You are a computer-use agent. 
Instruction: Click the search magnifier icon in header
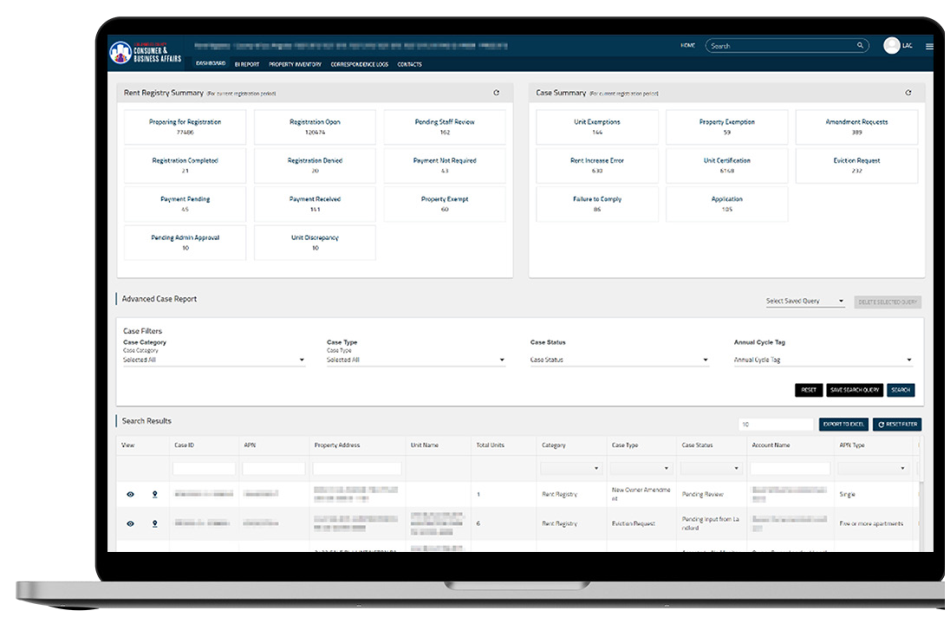[x=860, y=46]
